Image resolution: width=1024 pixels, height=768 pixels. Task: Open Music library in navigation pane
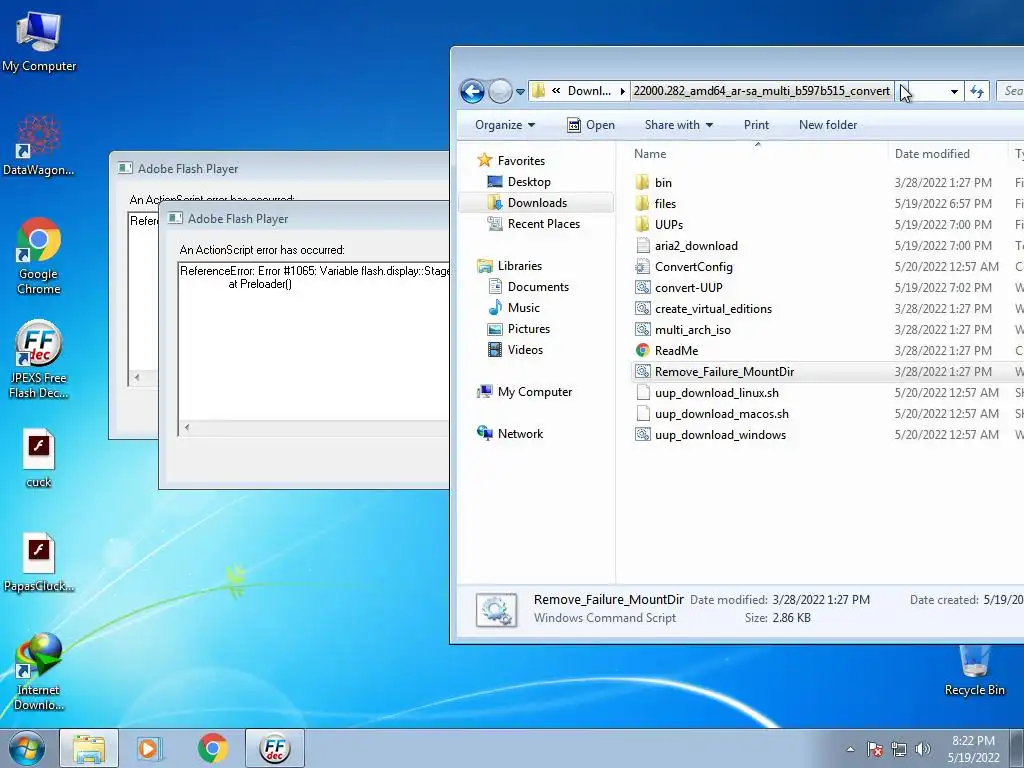(x=523, y=308)
